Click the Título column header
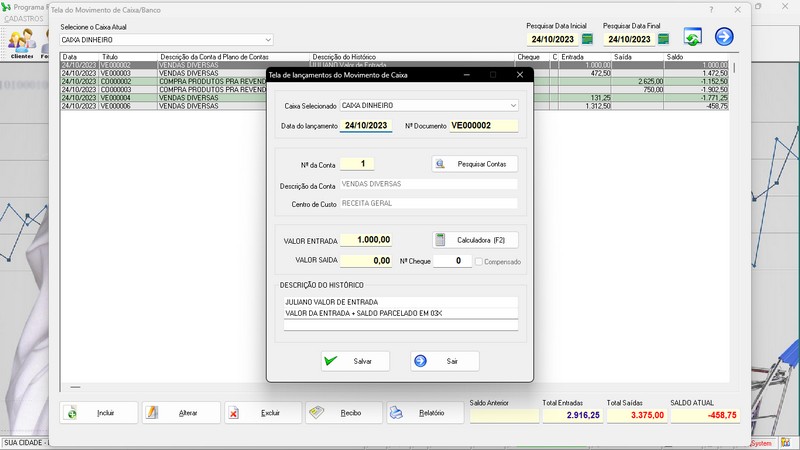 [128, 57]
